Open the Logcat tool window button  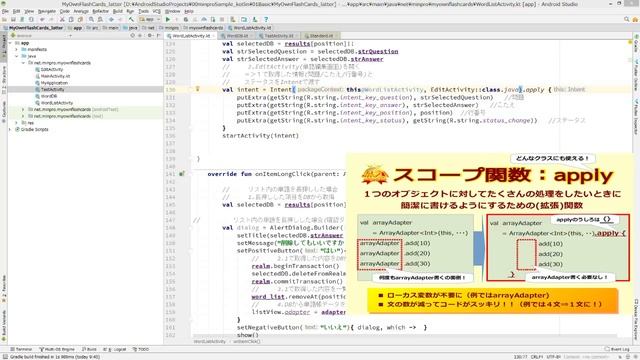[x=115, y=349]
